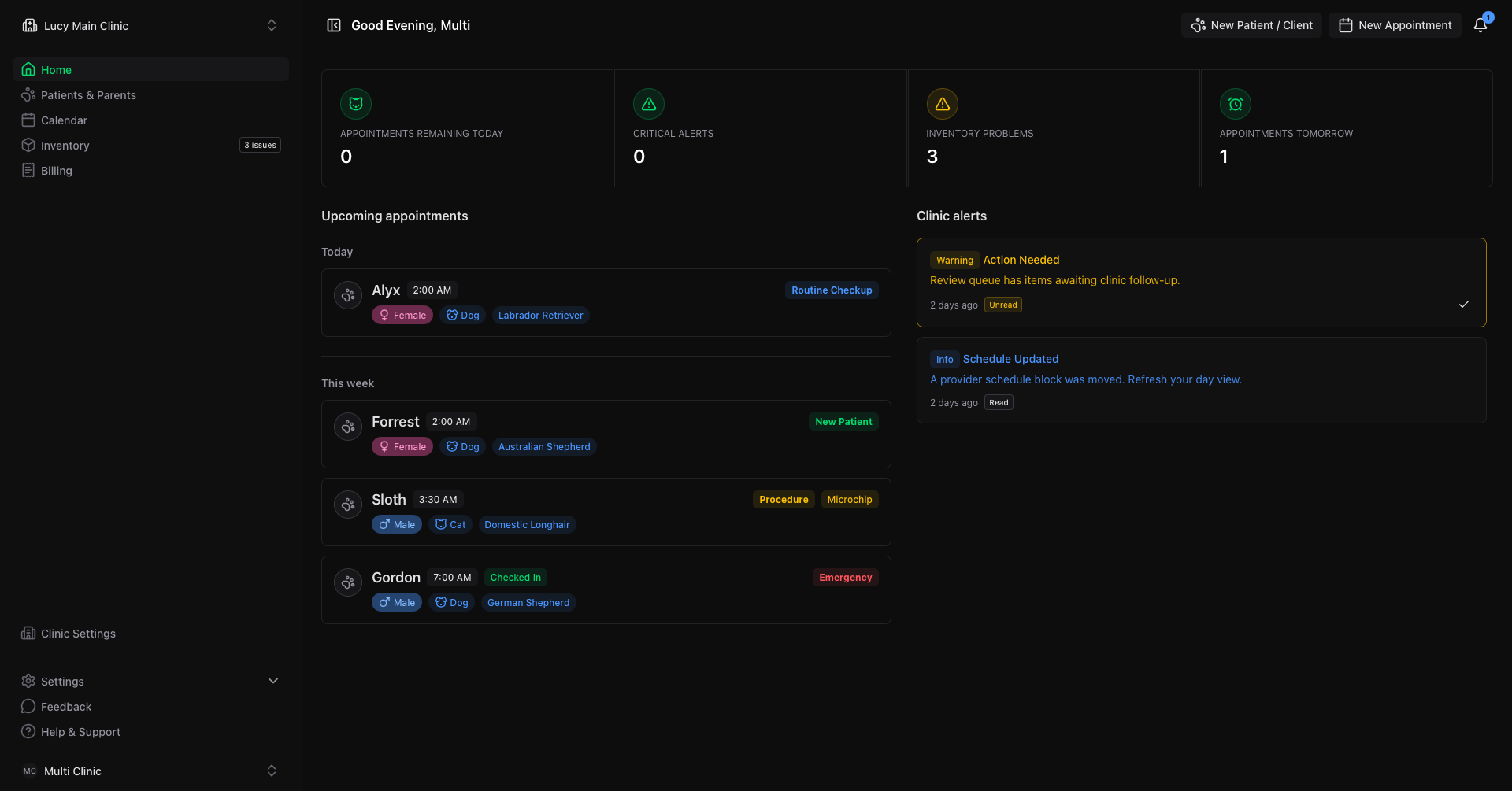Click the Routine Checkup tag
This screenshot has width=1512, height=791.
[x=832, y=290]
